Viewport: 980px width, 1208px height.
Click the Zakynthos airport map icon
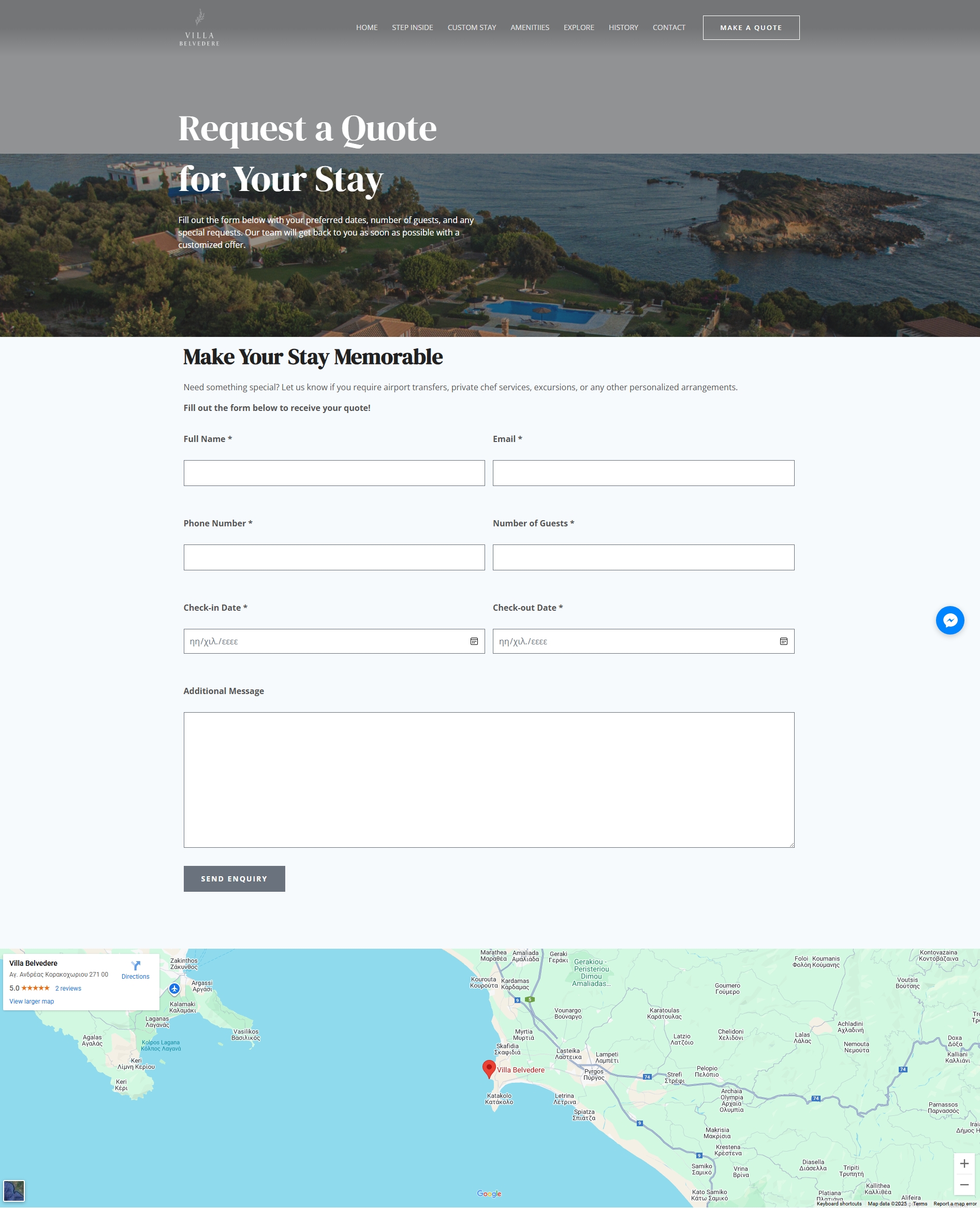pyautogui.click(x=174, y=989)
